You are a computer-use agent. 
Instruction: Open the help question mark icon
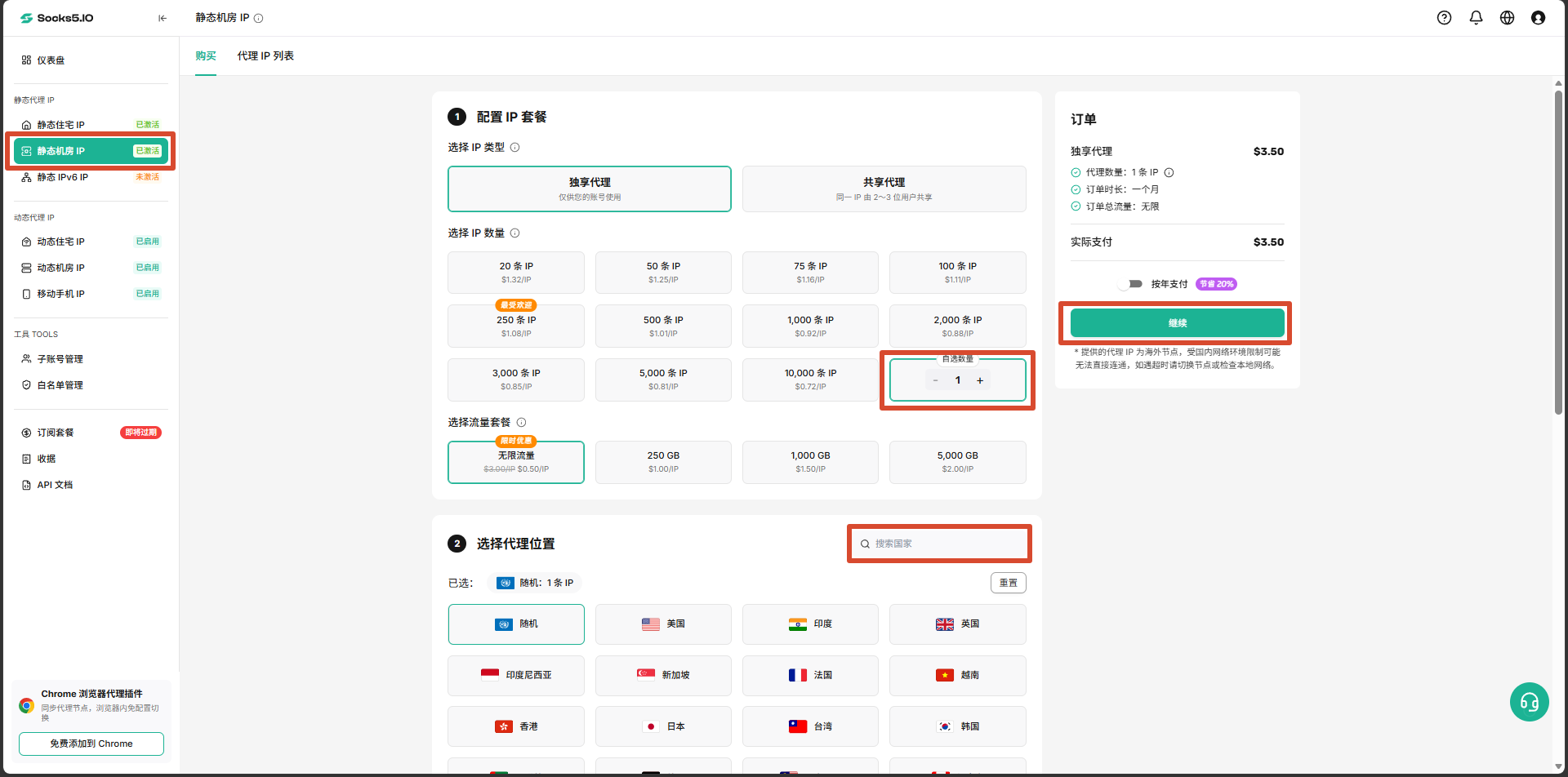point(1444,18)
